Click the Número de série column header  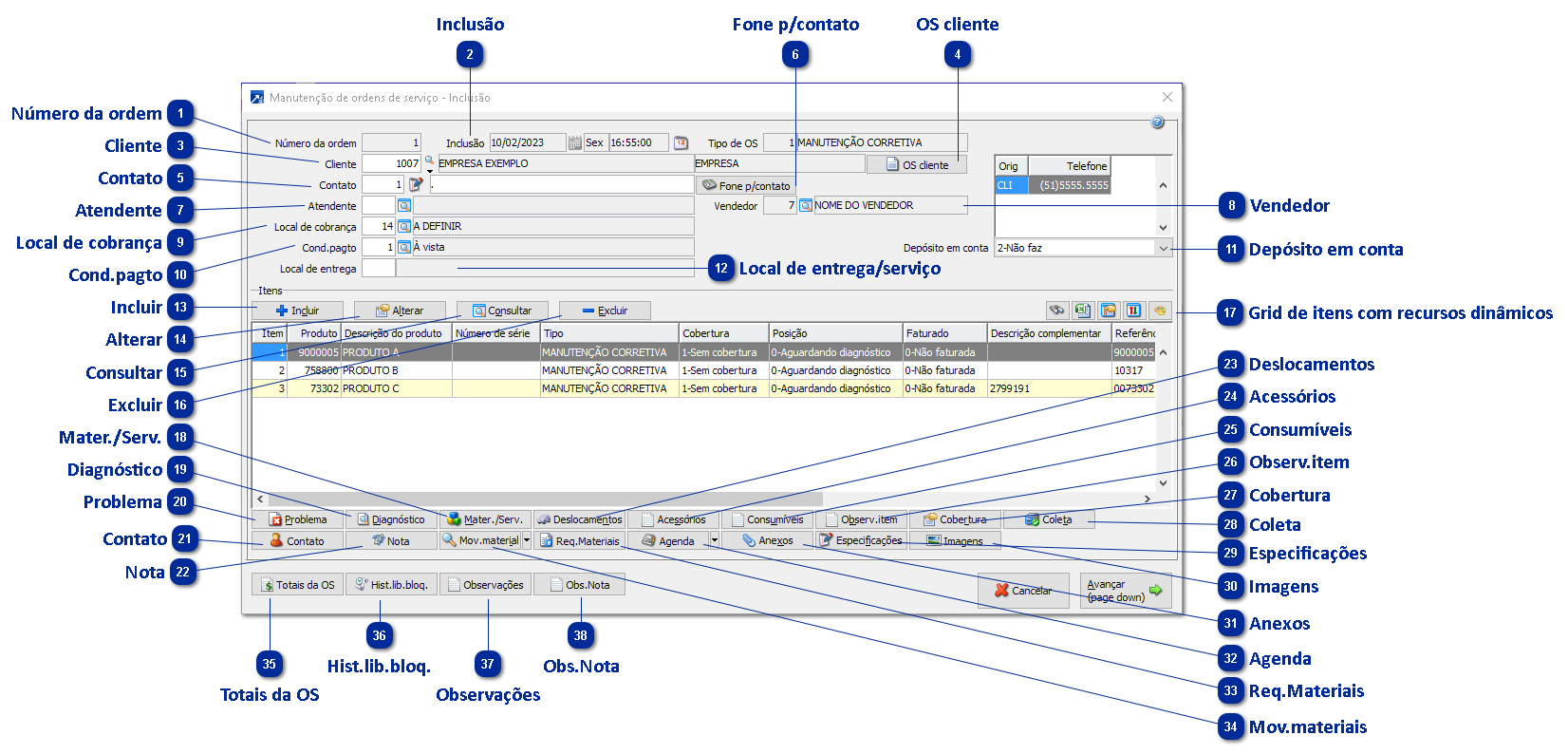click(x=496, y=333)
